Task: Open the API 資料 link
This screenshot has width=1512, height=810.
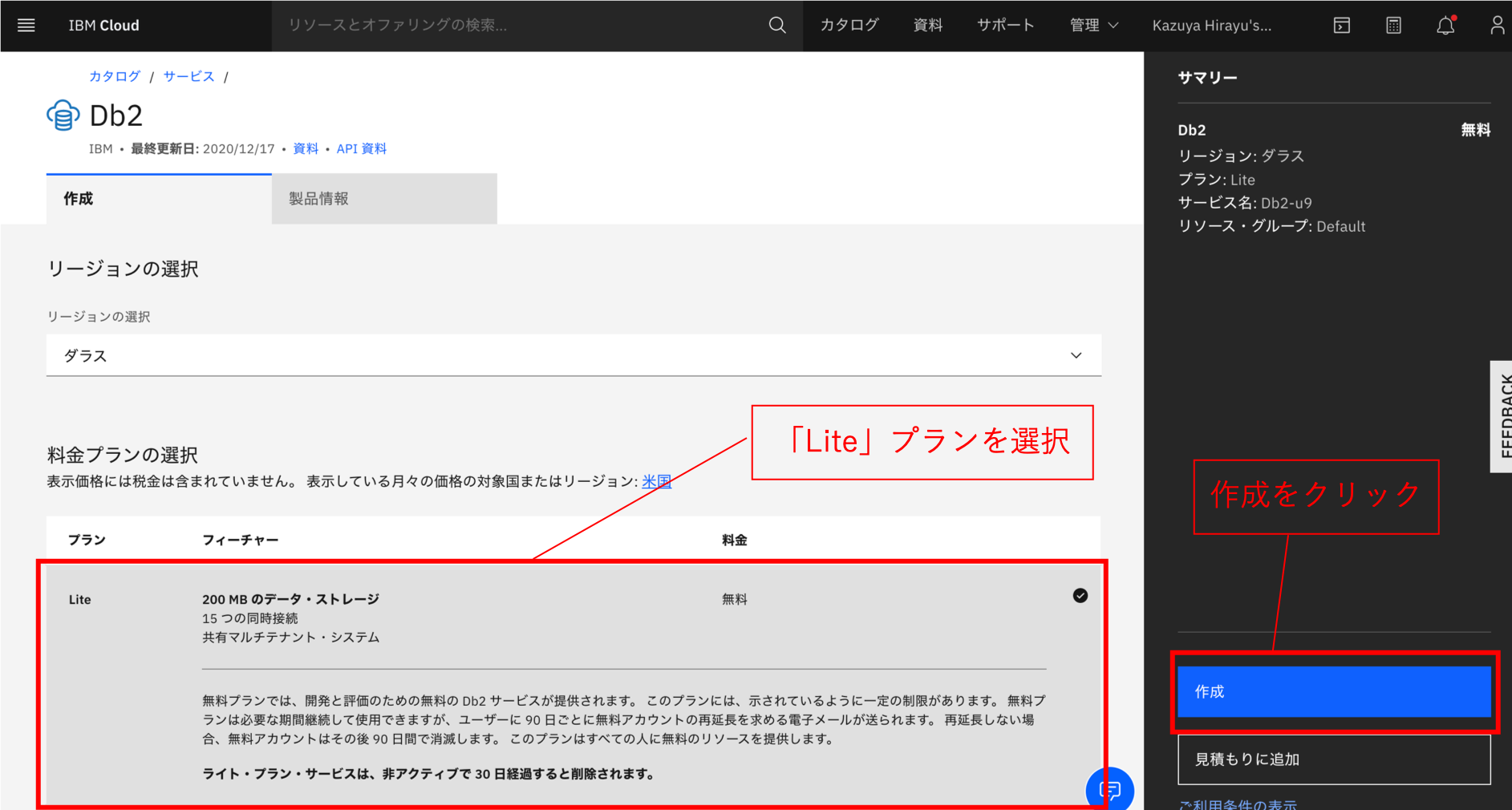Action: coord(361,148)
